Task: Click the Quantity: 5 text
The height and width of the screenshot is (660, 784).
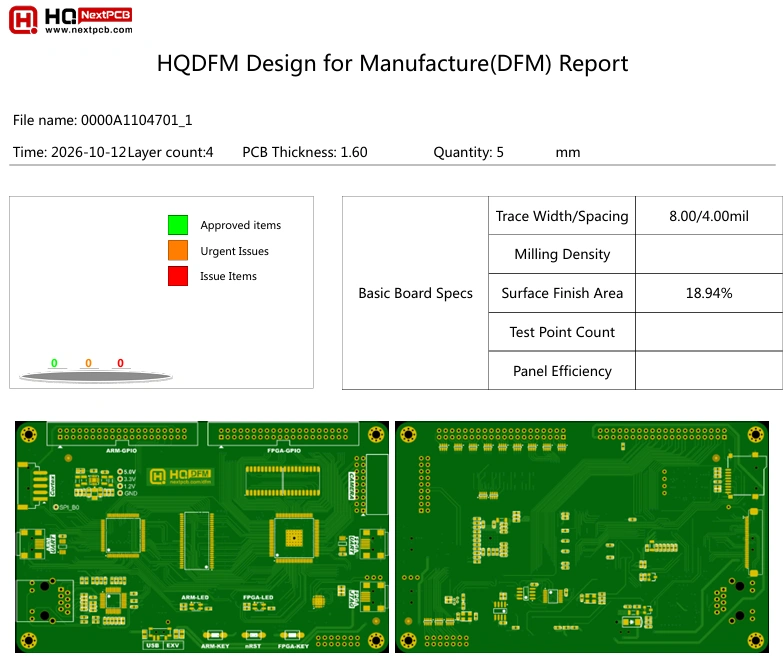Action: tap(468, 152)
